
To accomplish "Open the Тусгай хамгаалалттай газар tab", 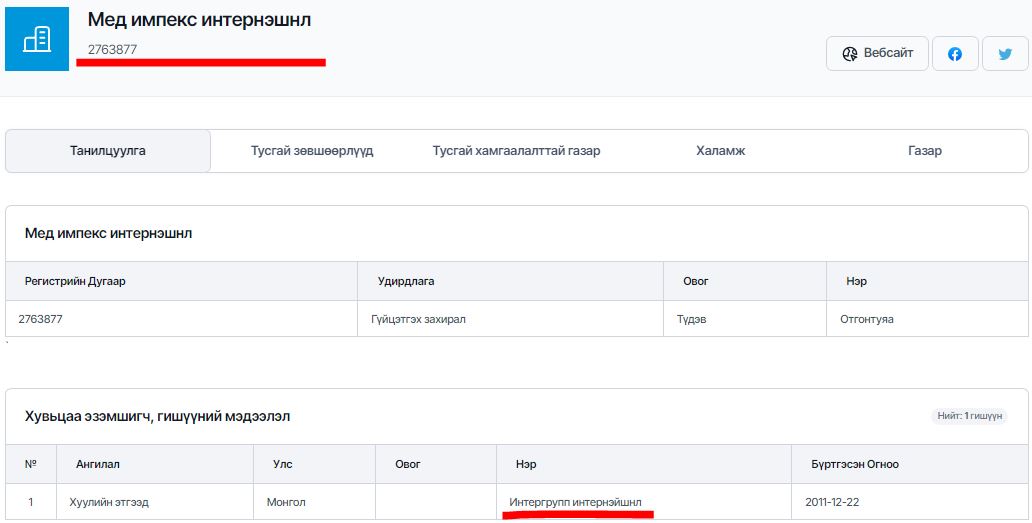I will click(x=516, y=151).
